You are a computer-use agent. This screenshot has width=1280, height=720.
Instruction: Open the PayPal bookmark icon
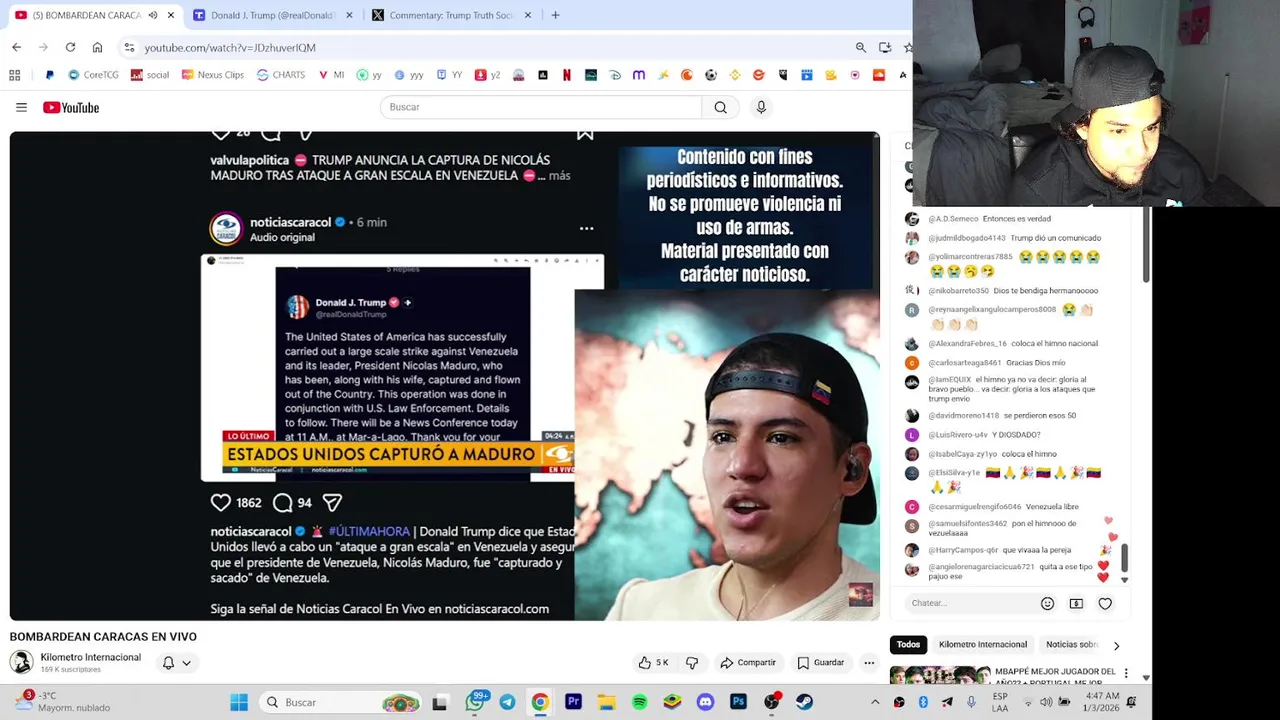[49, 75]
